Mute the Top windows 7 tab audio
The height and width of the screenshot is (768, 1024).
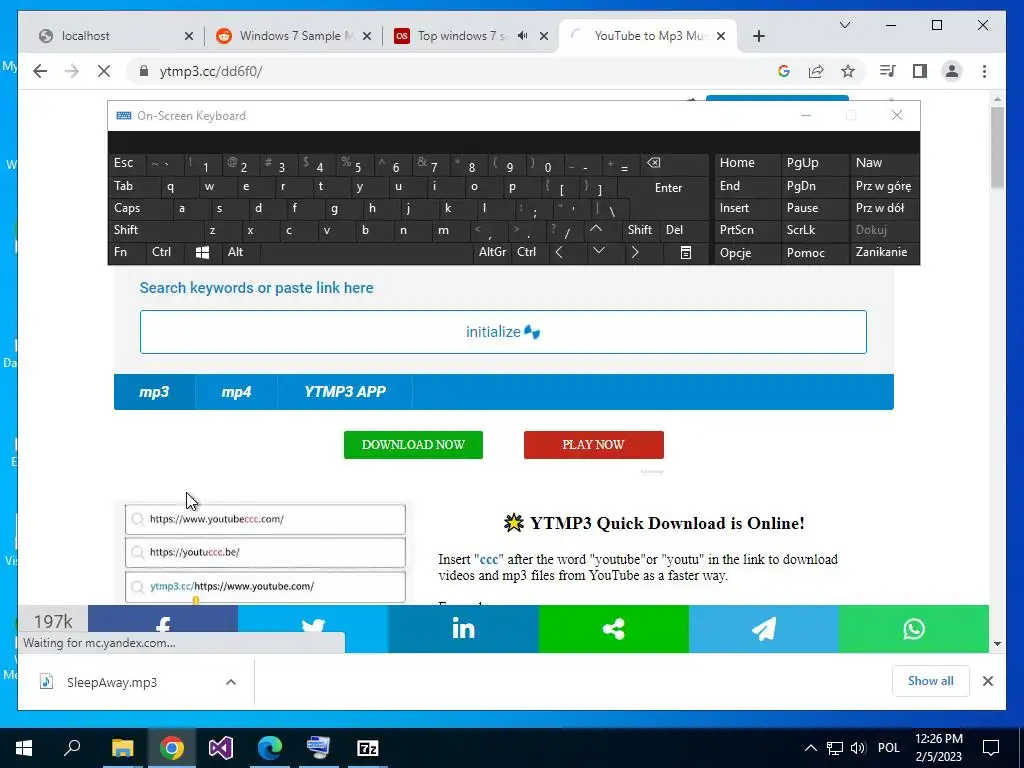(x=522, y=36)
